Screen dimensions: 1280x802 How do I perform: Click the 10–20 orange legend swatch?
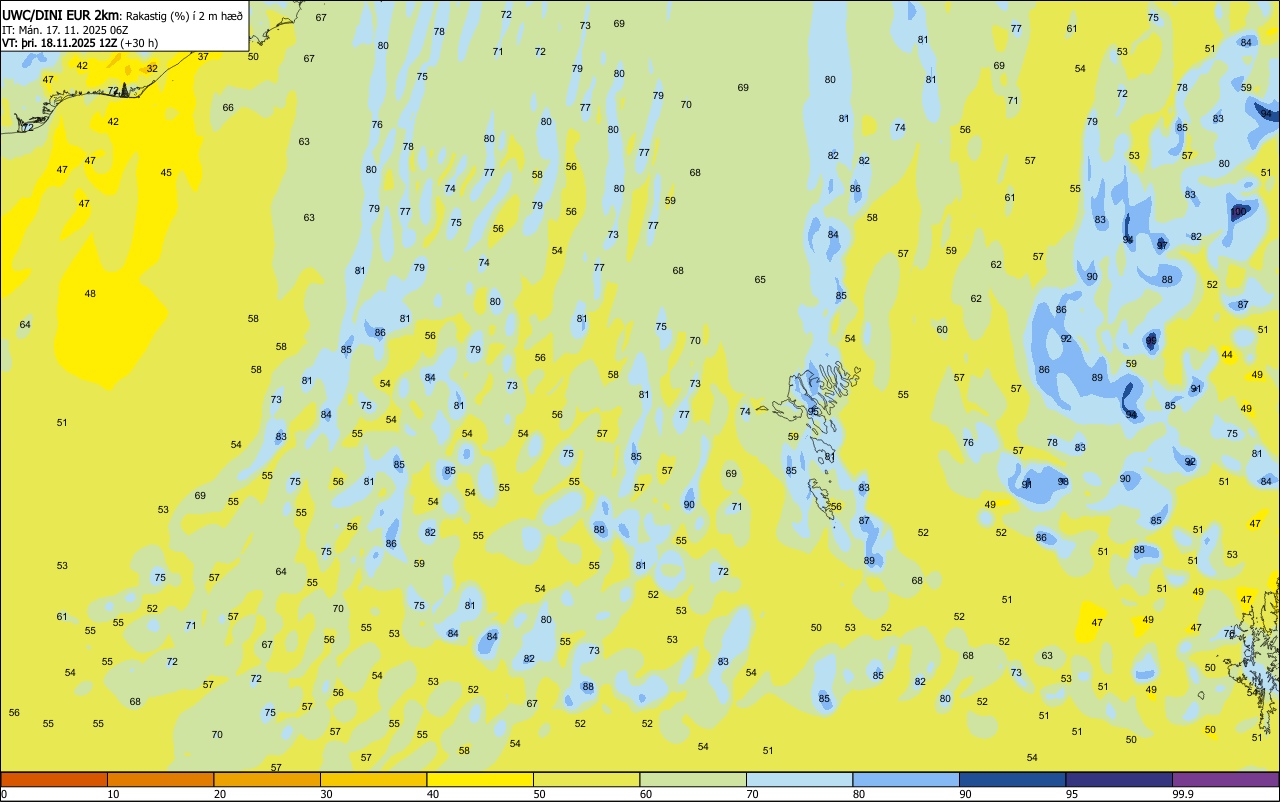[160, 779]
